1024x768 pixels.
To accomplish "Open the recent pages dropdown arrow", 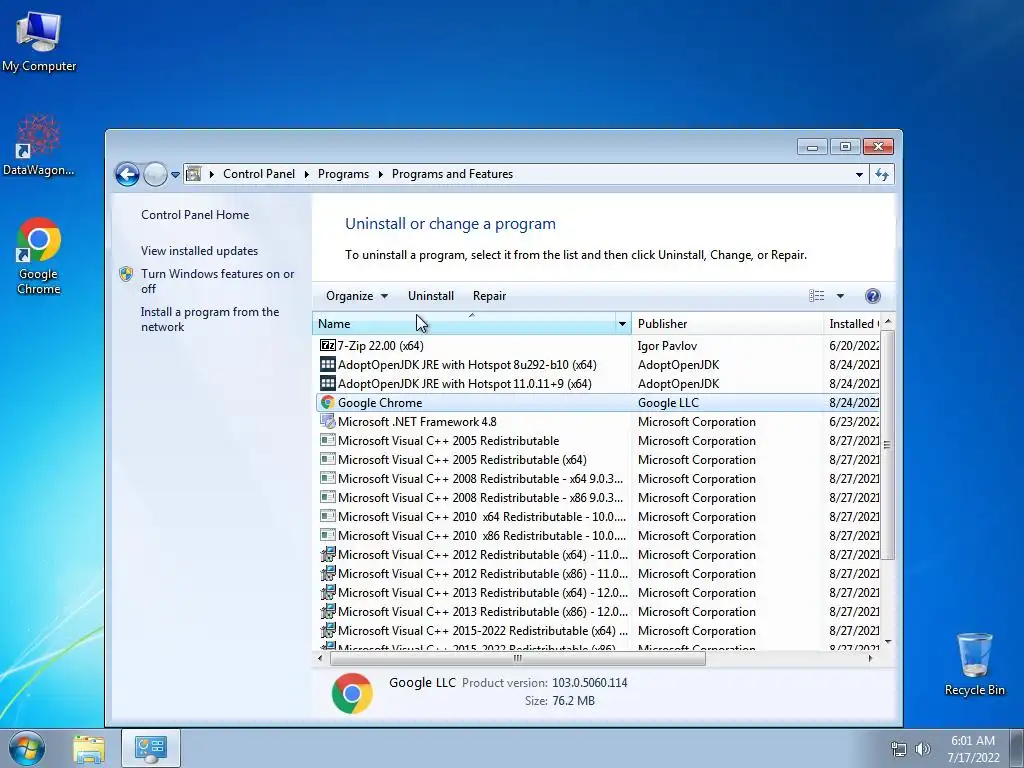I will (x=175, y=175).
